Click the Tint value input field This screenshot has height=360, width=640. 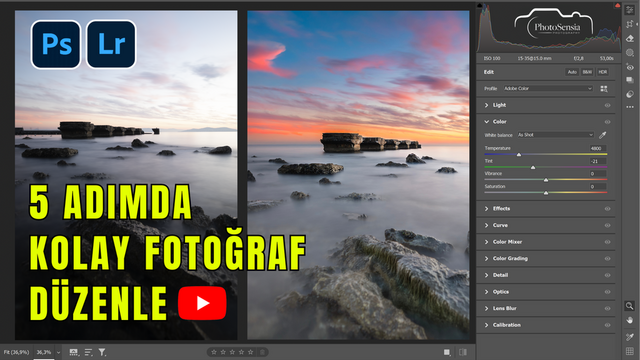click(x=598, y=161)
